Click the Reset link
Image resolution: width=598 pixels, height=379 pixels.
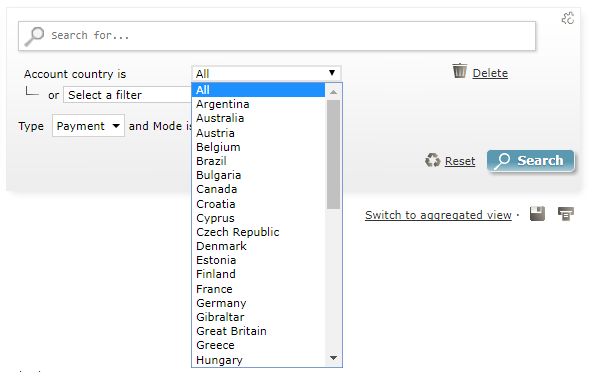460,161
